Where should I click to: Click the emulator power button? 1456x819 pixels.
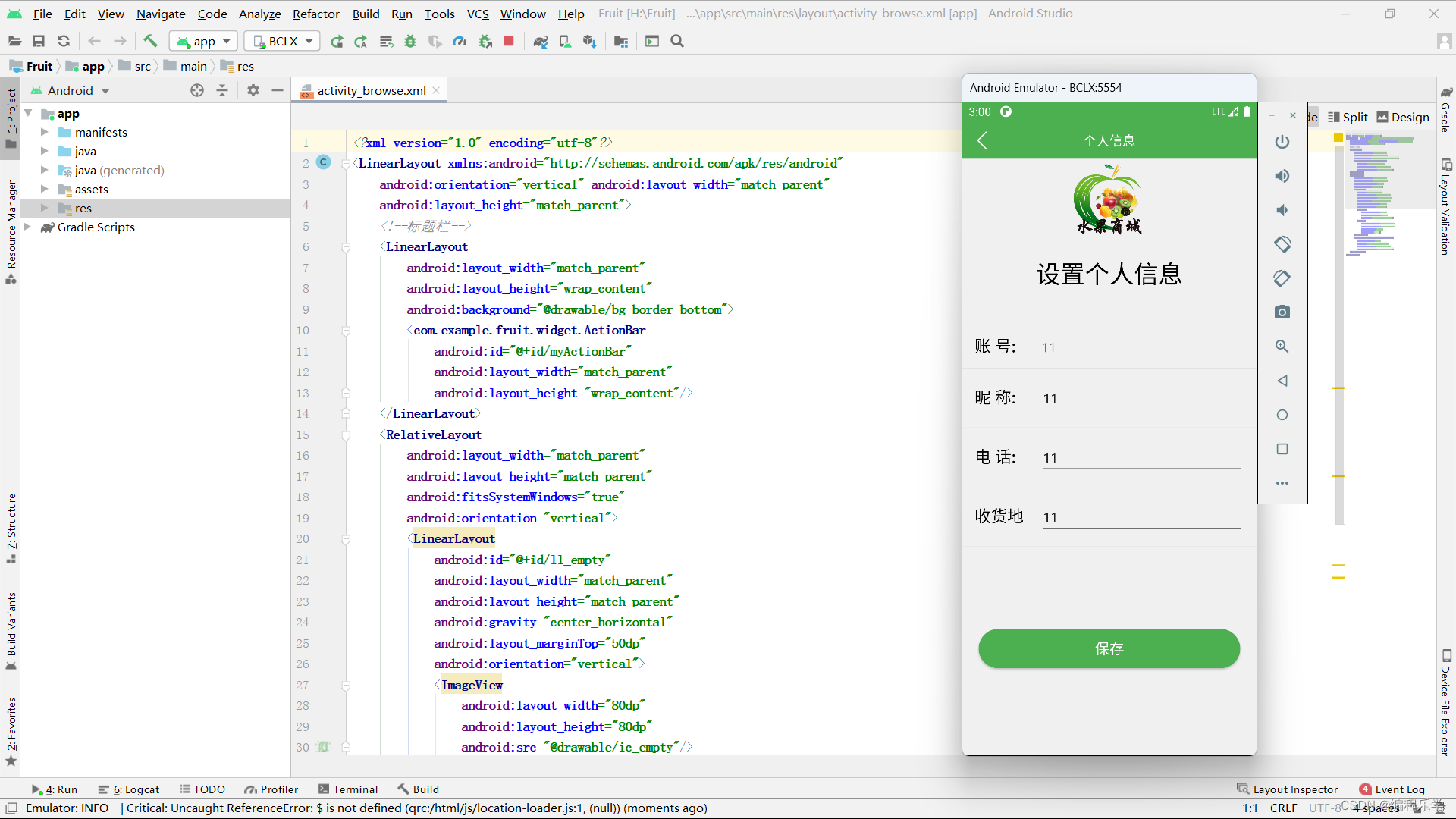(1282, 142)
